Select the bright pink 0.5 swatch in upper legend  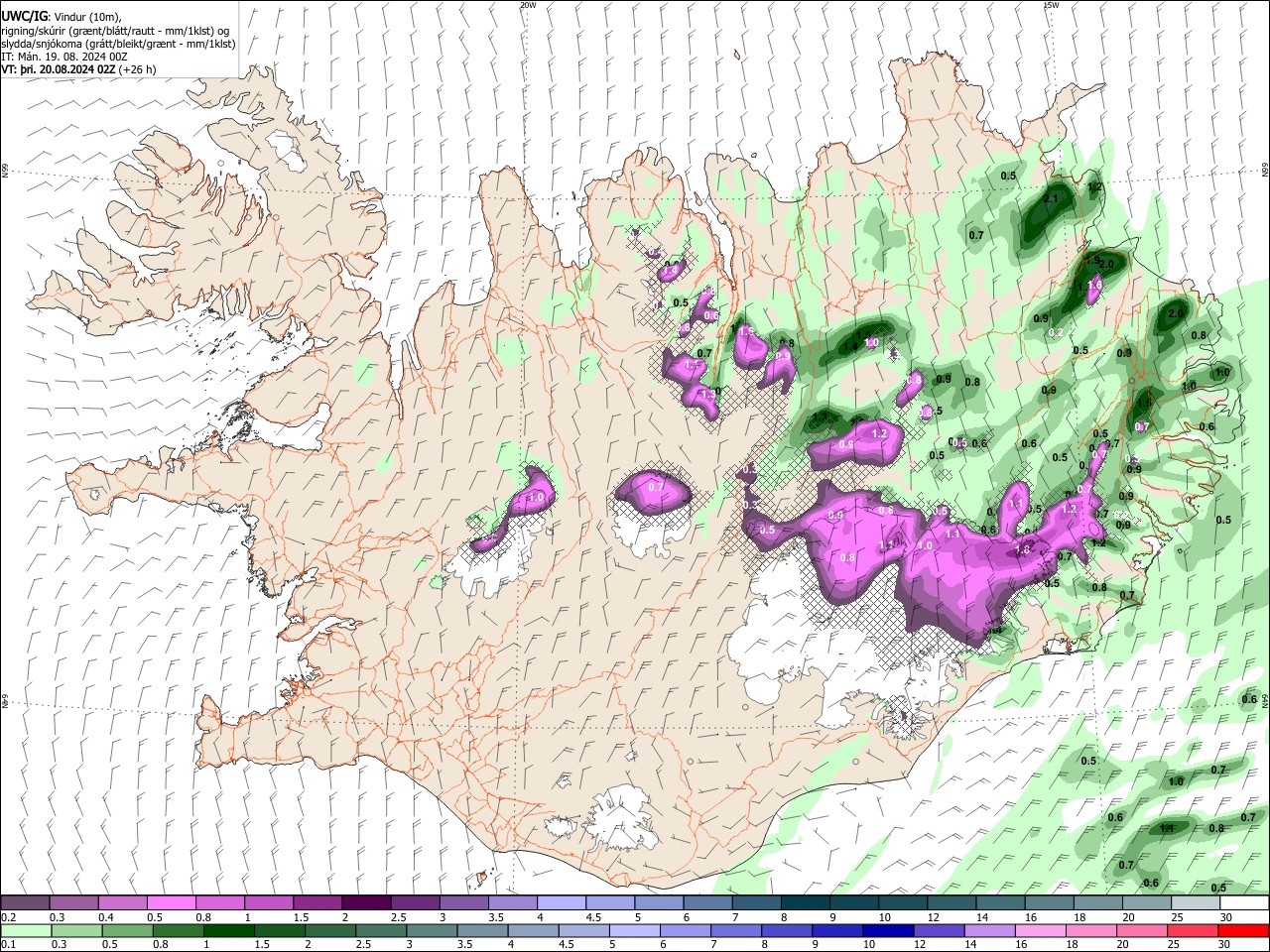point(171,903)
